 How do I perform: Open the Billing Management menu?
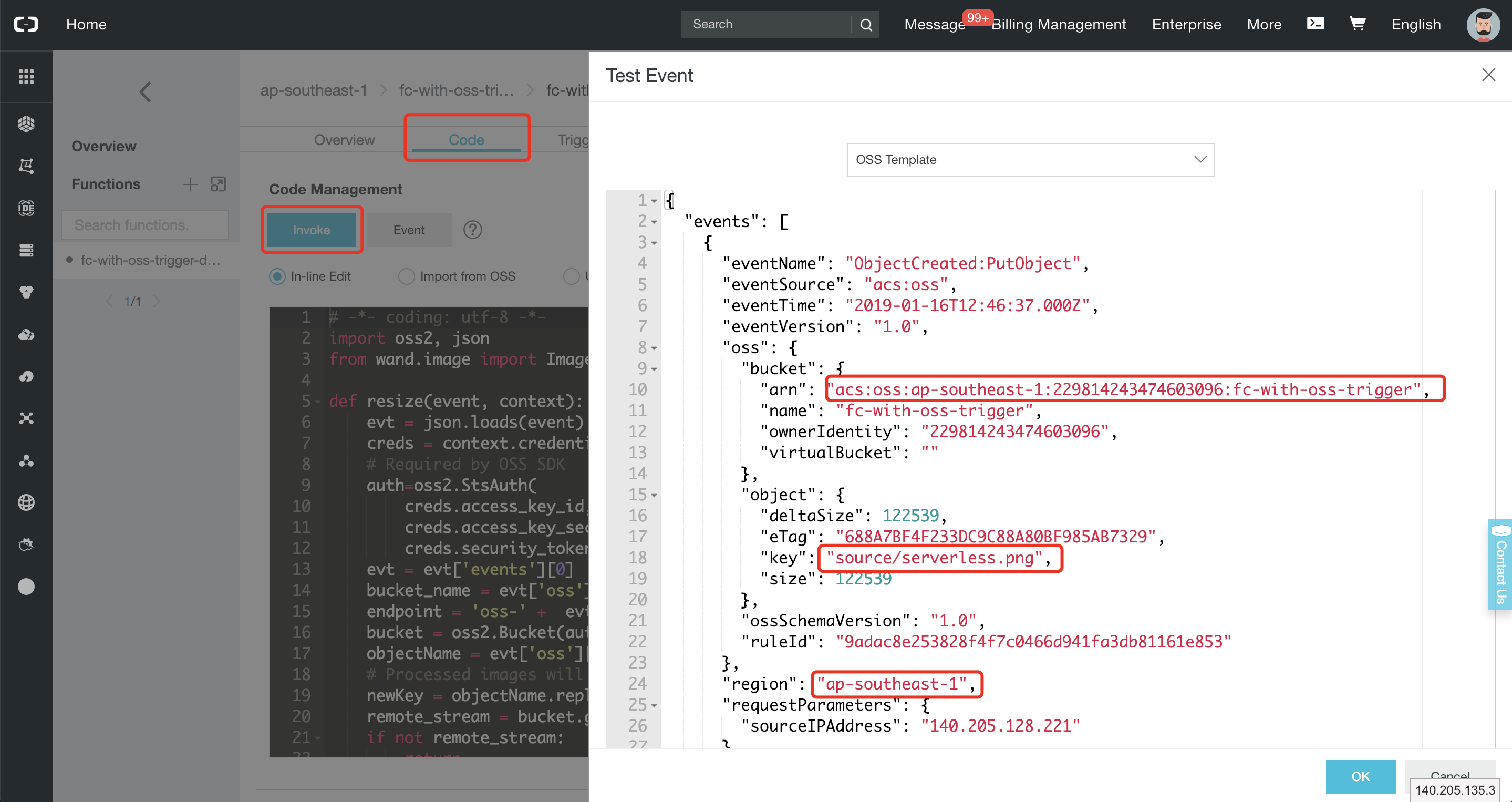tap(1058, 25)
